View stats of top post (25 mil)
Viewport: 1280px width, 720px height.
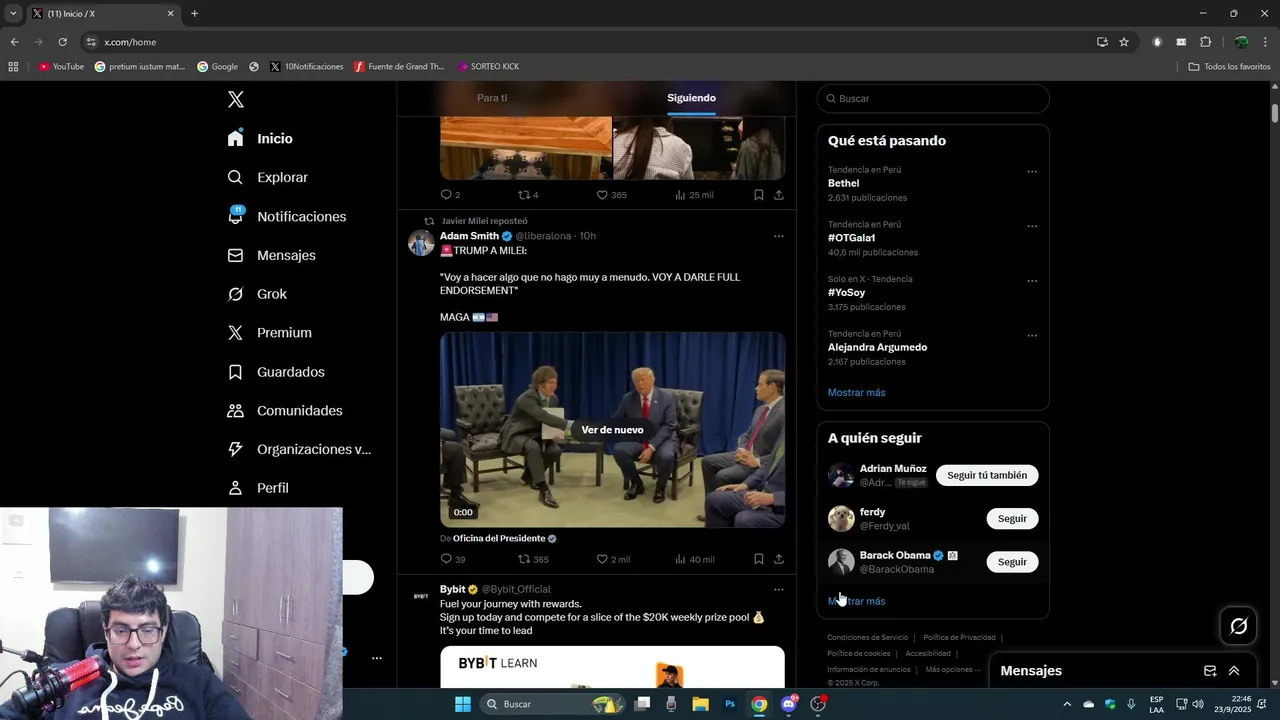point(694,195)
